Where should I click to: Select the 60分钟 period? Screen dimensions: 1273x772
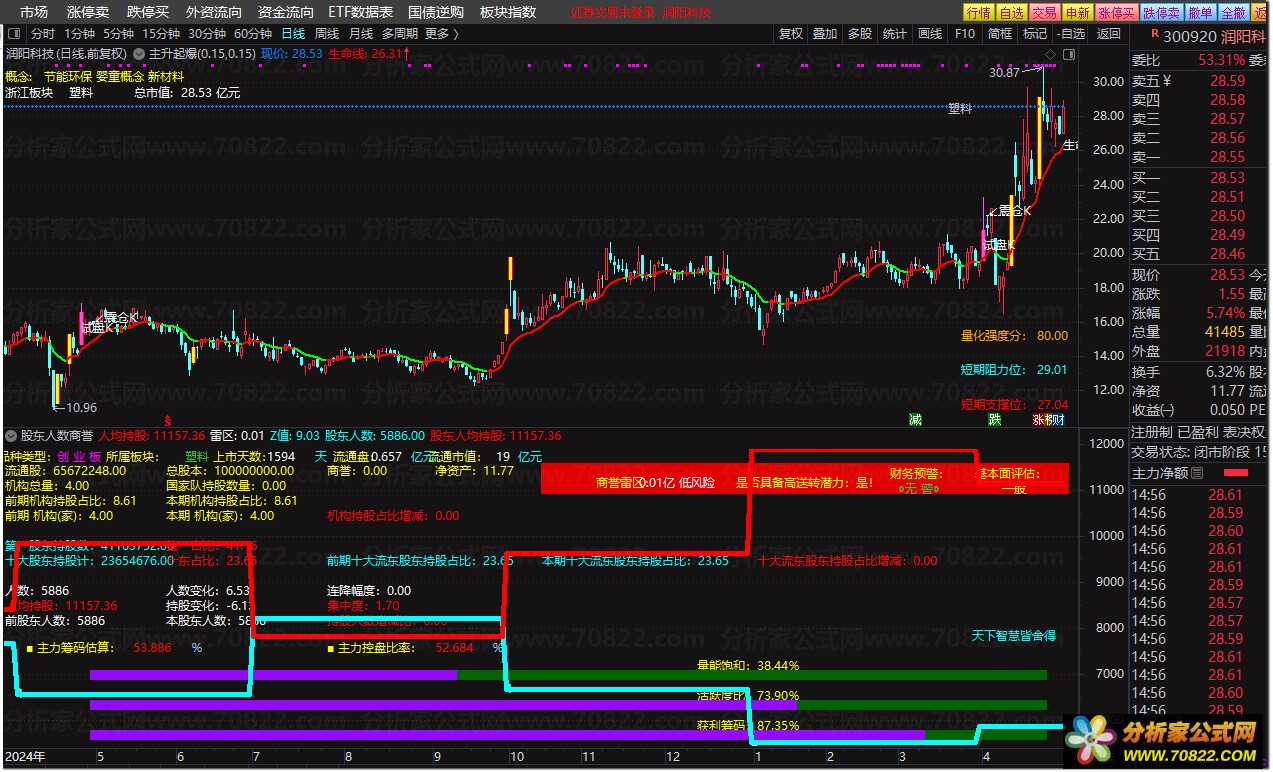click(x=253, y=33)
